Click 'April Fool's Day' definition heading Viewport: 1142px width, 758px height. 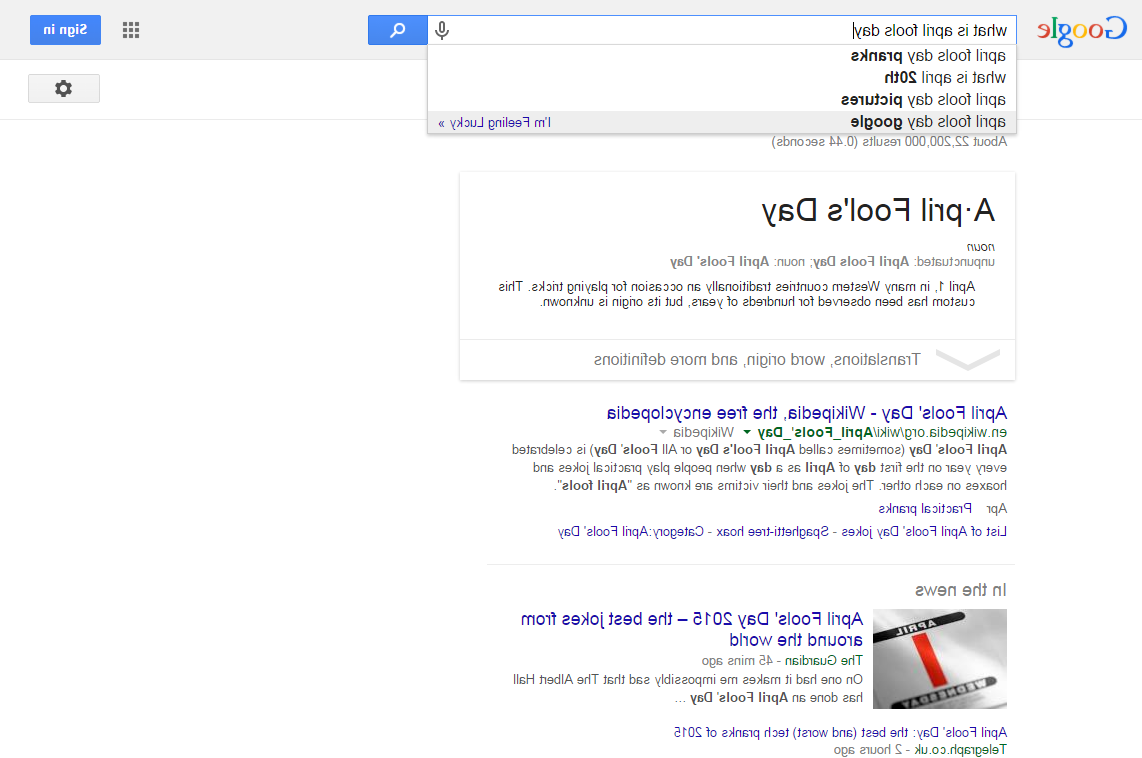pyautogui.click(x=878, y=211)
